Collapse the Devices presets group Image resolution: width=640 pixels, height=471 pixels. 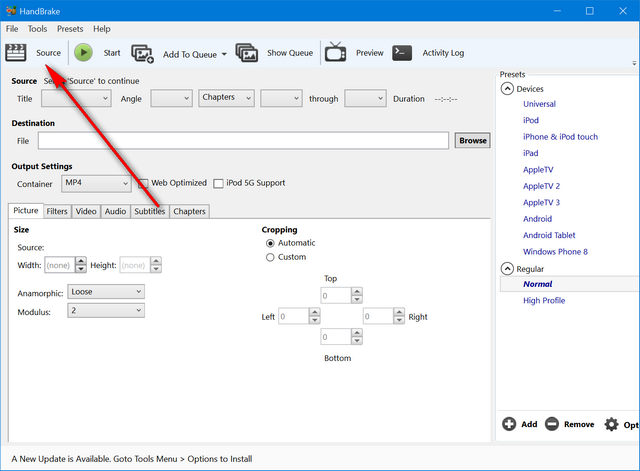coord(507,89)
